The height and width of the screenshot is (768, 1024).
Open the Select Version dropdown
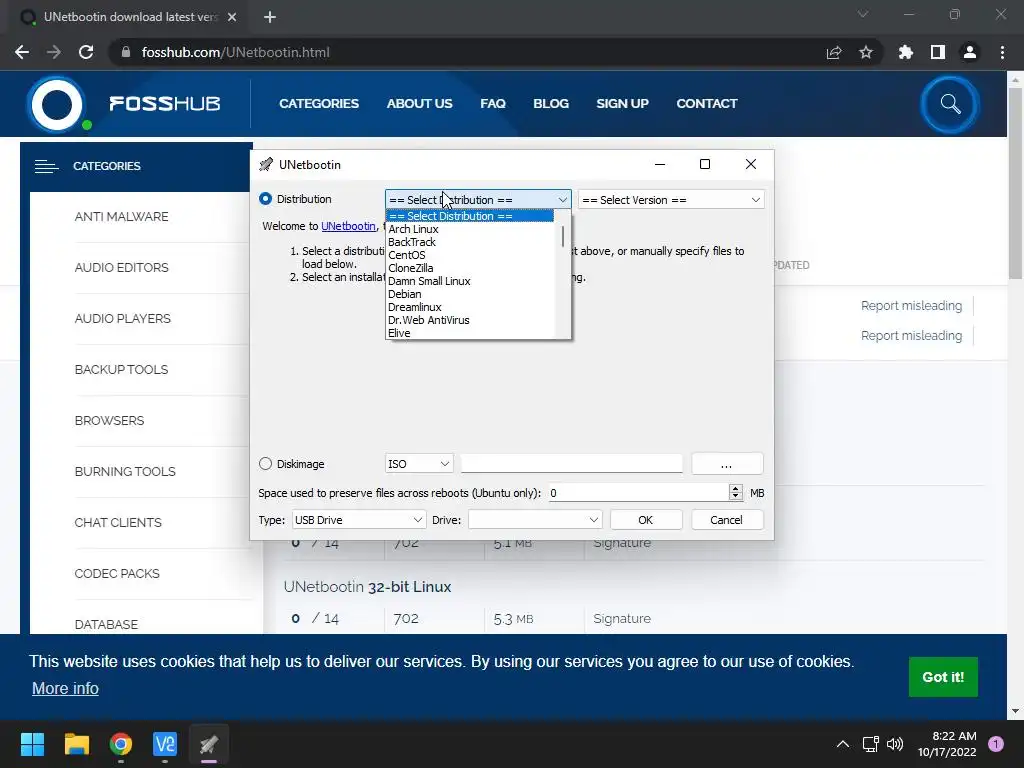(x=671, y=200)
